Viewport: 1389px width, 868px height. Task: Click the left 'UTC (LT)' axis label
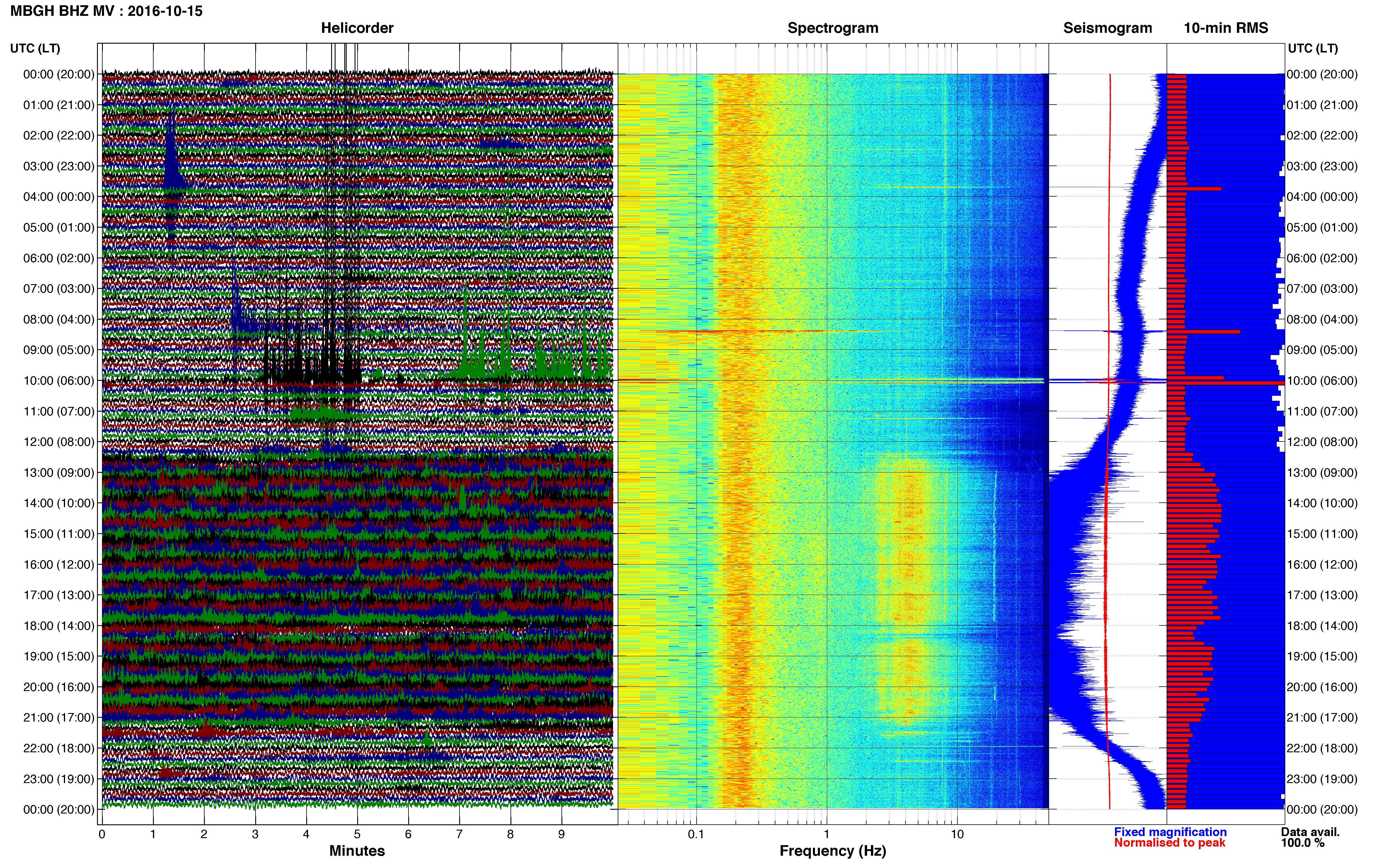pos(35,48)
